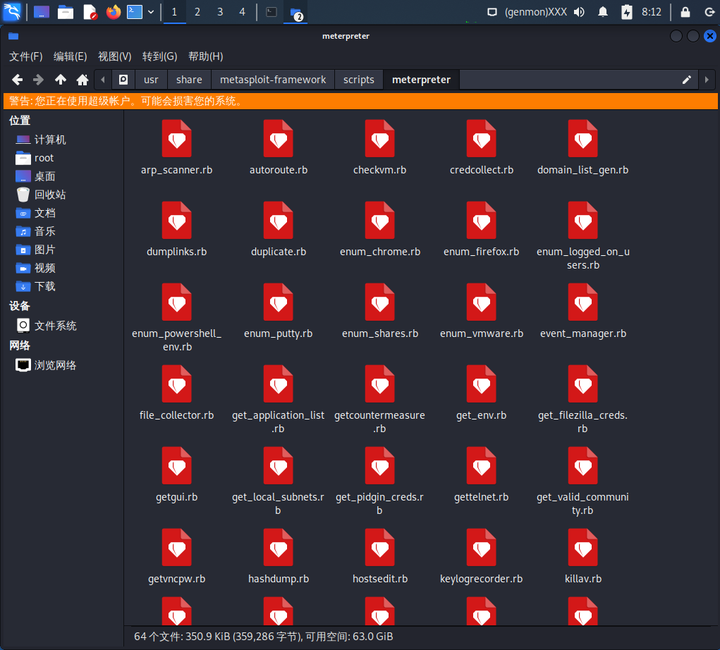The height and width of the screenshot is (650, 720).
Task: Open terminal launcher dropdown arrow
Action: [x=151, y=12]
